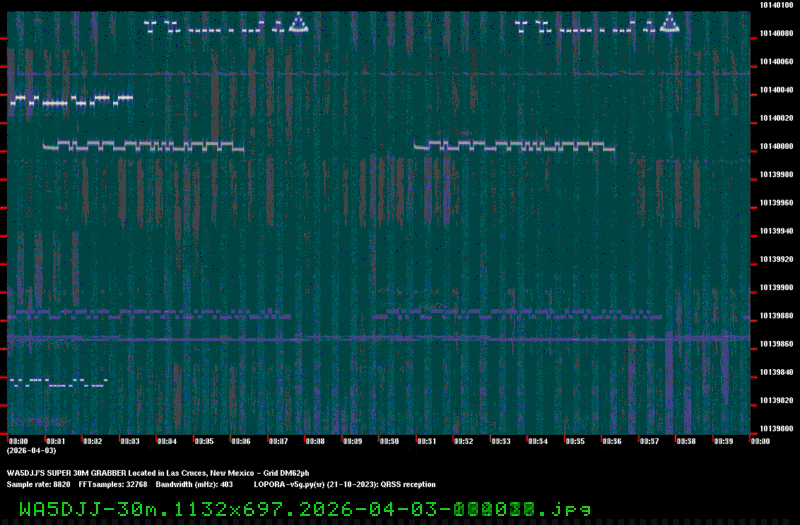Click the right triangle-shaped signal at top
The image size is (800, 525).
pyautogui.click(x=670, y=23)
